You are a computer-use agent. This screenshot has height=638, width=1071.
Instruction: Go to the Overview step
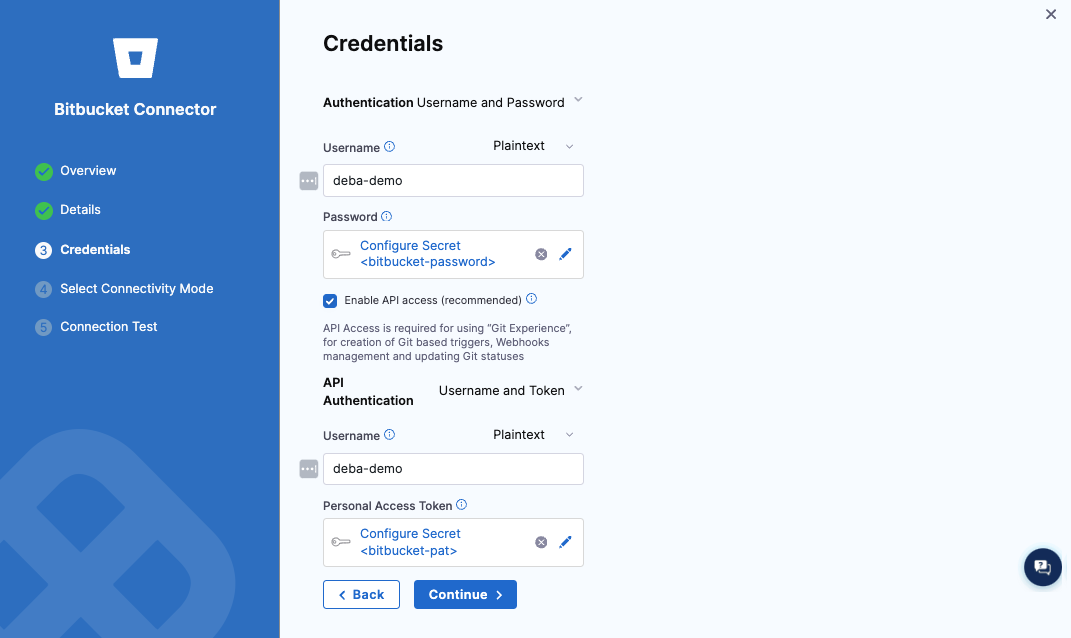[88, 171]
